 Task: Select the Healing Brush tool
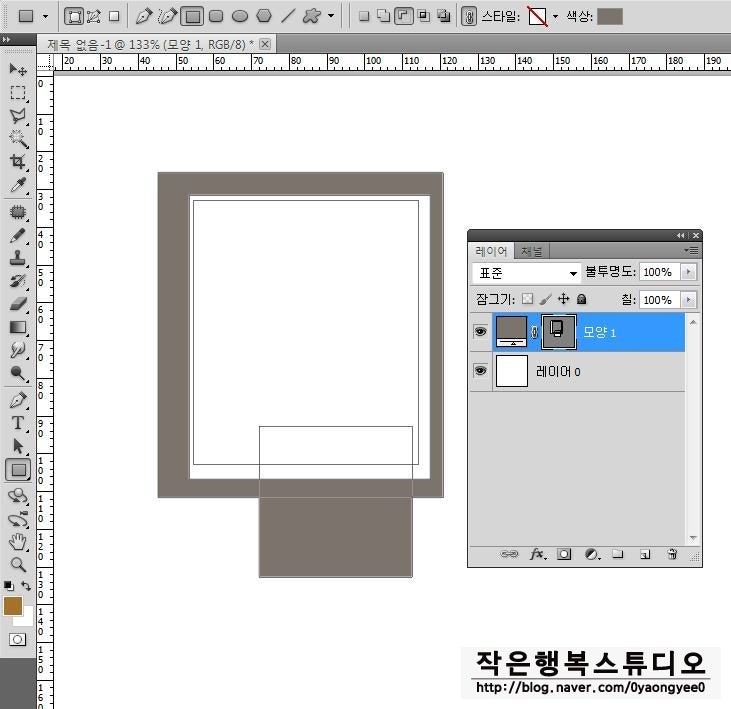tap(18, 212)
